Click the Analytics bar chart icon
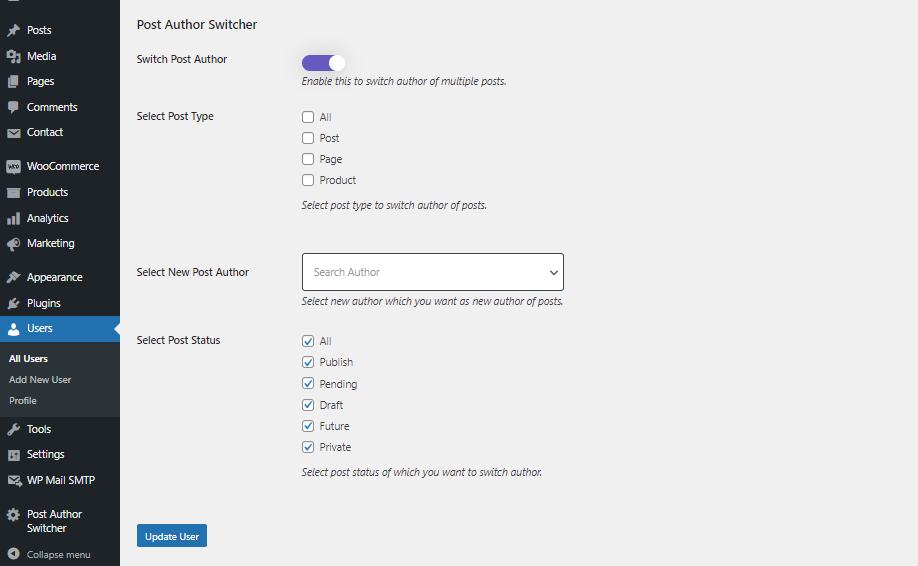918x566 pixels. click(13, 218)
